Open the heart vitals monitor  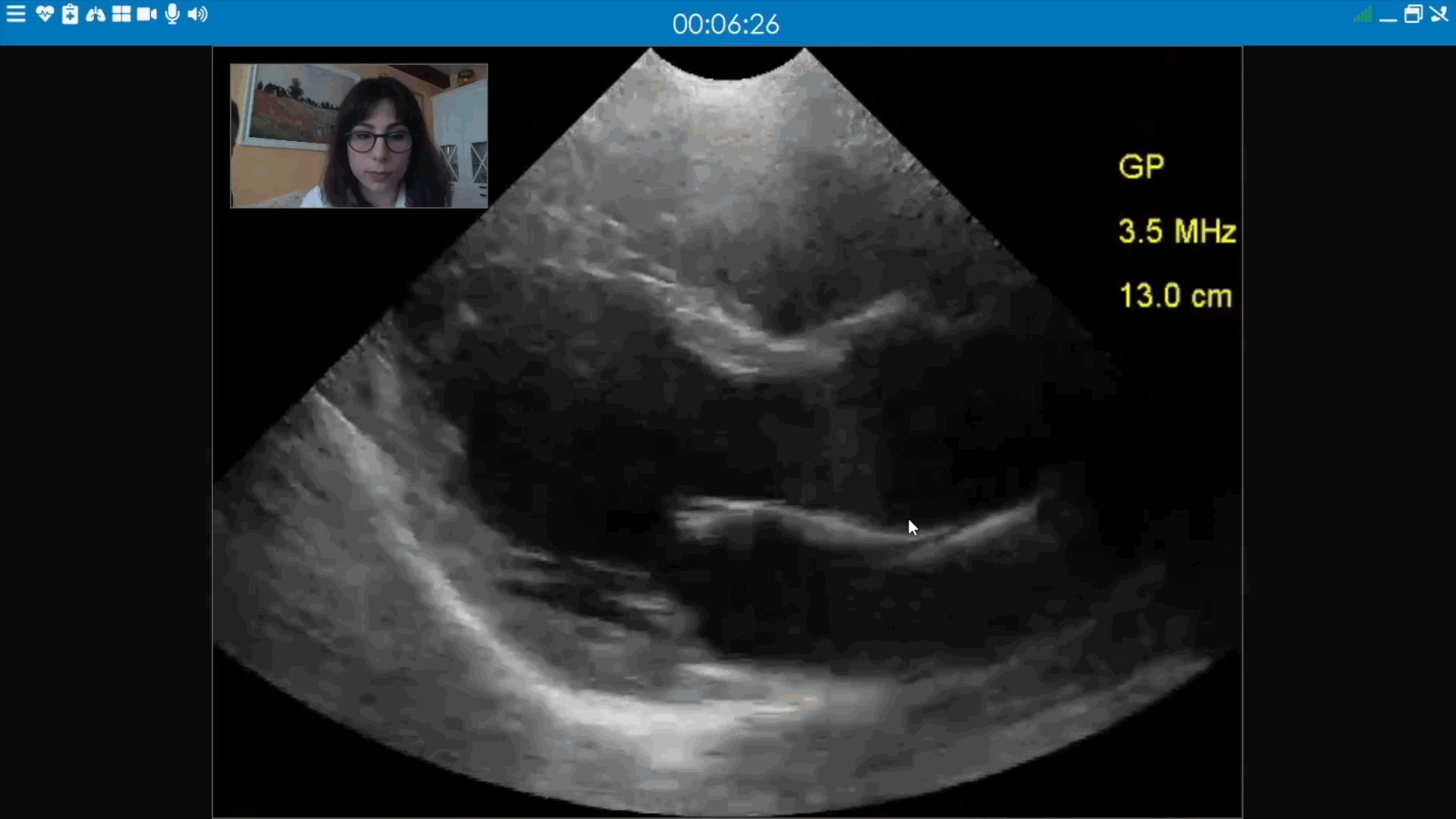[44, 14]
